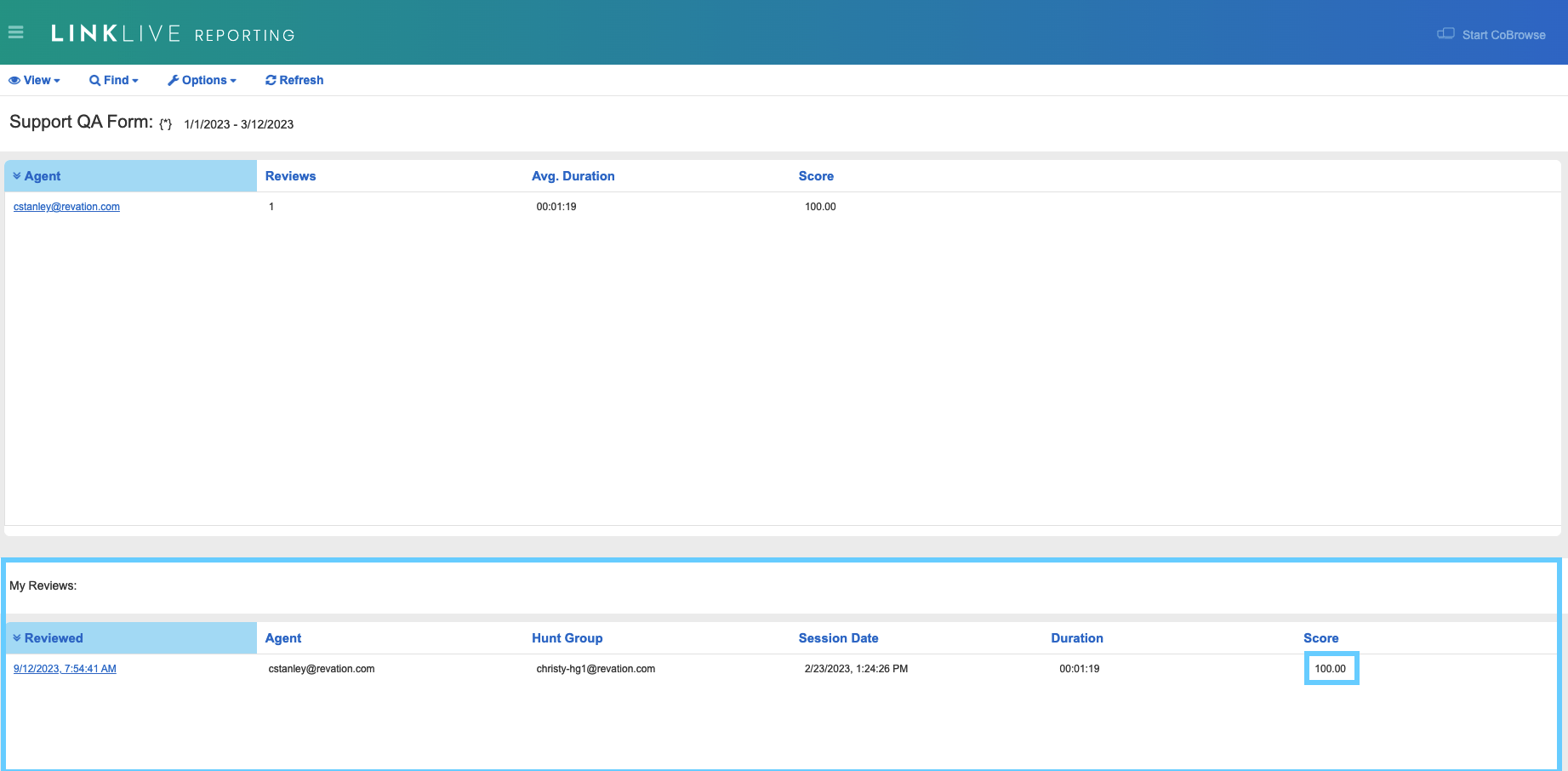This screenshot has width=1568, height=771.
Task: Click the chevron icon in Reviewed header
Action: pyautogui.click(x=17, y=638)
